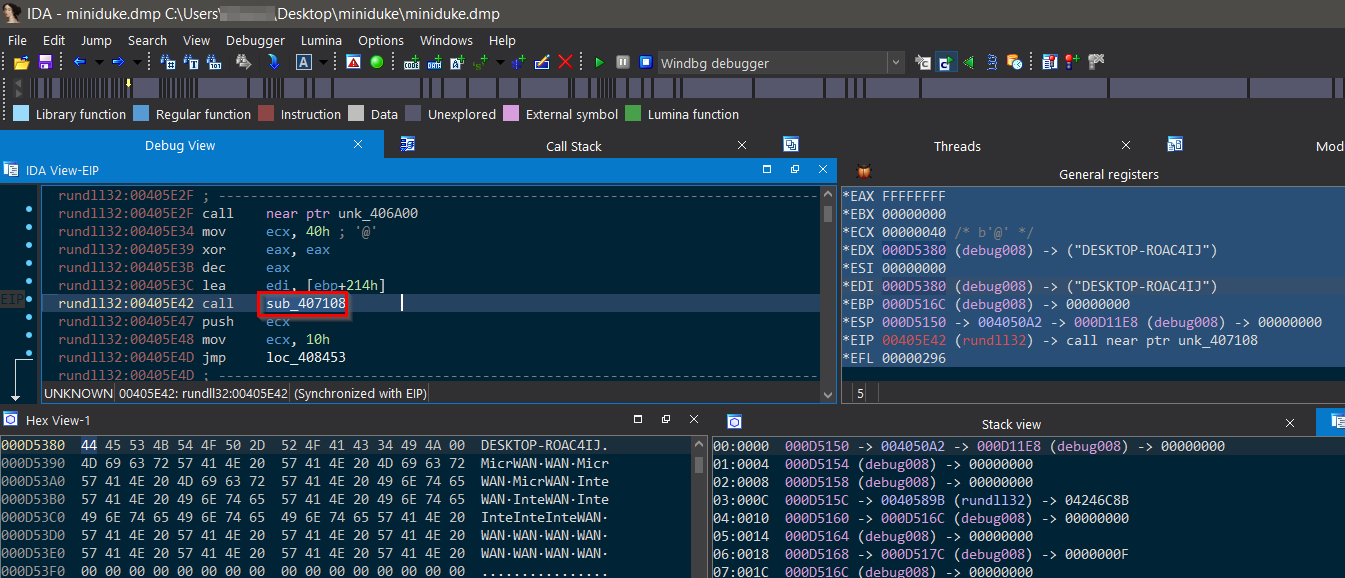Click the blue star-plus toolbar icon
Image resolution: width=1345 pixels, height=578 pixels.
tap(518, 62)
